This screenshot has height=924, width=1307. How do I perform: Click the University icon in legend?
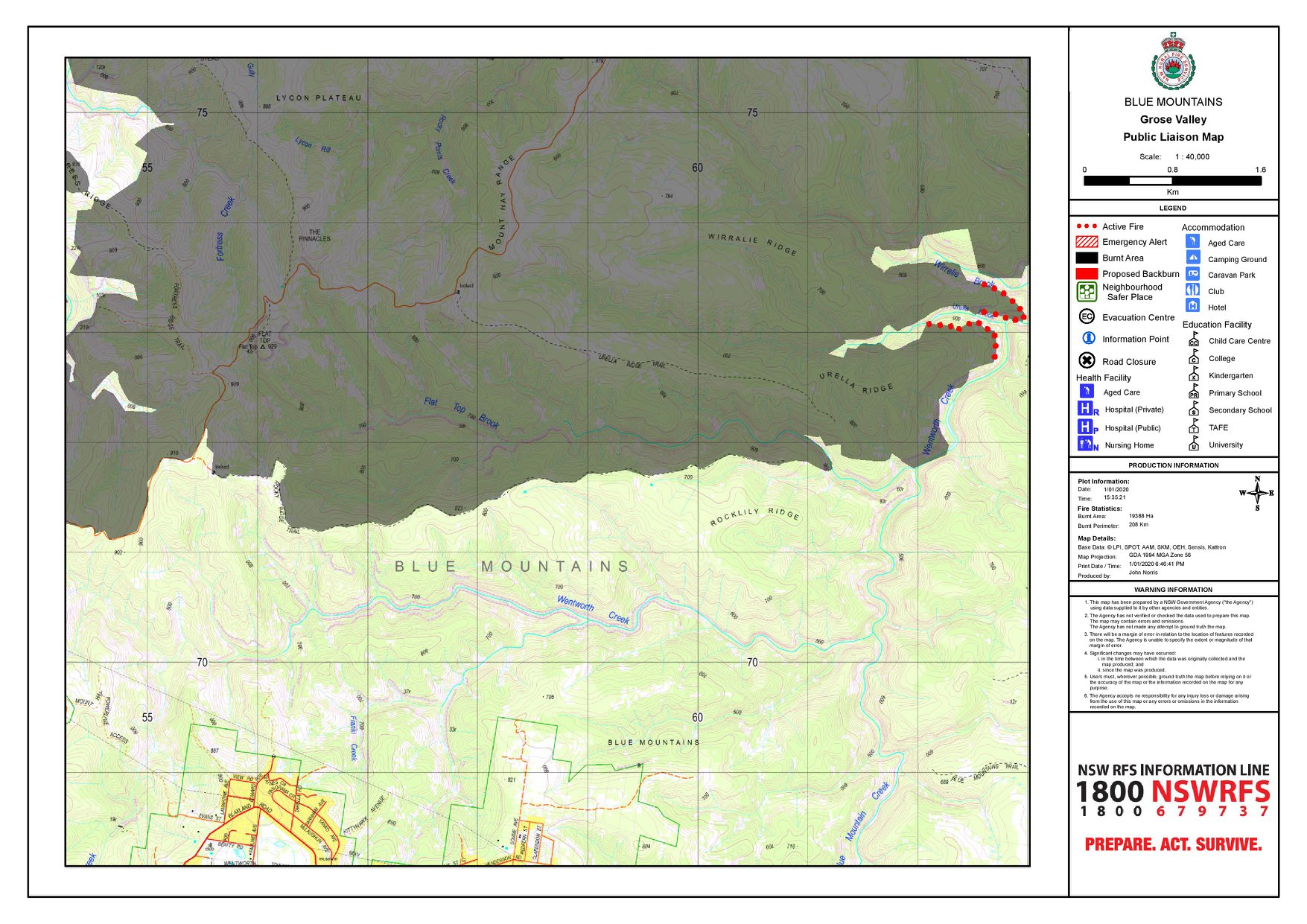1194,444
